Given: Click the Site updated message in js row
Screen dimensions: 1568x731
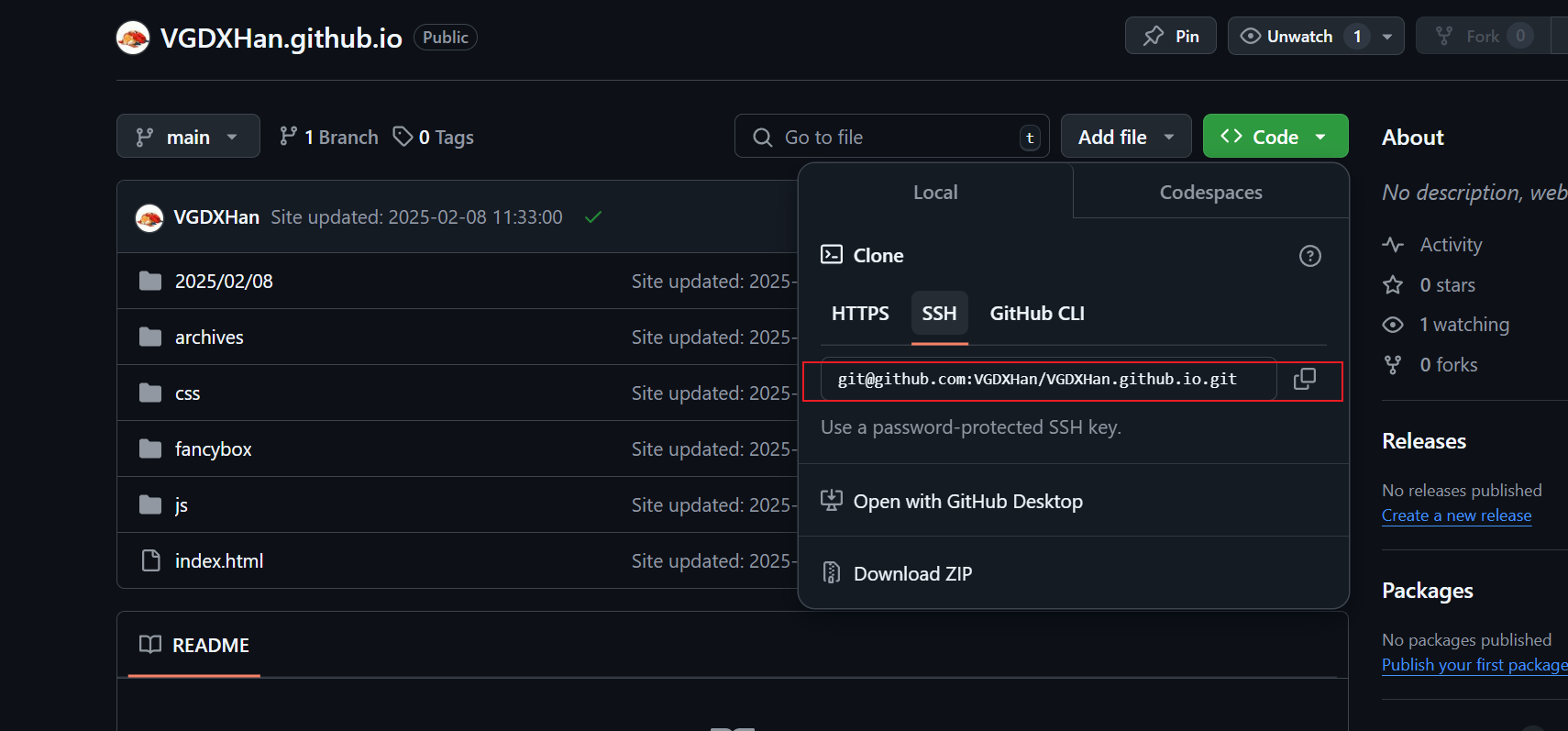Looking at the screenshot, I should [x=713, y=504].
